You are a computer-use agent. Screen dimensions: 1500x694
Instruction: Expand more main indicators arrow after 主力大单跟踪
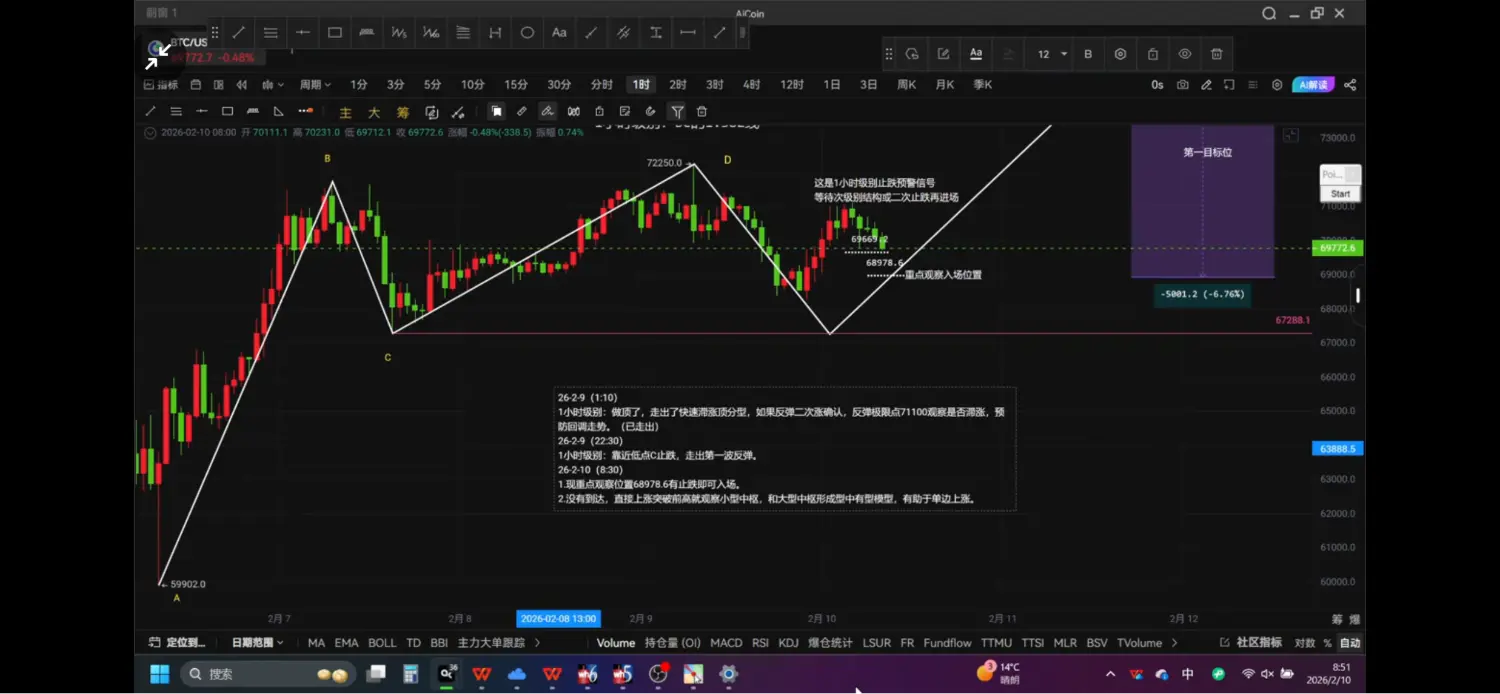point(537,643)
